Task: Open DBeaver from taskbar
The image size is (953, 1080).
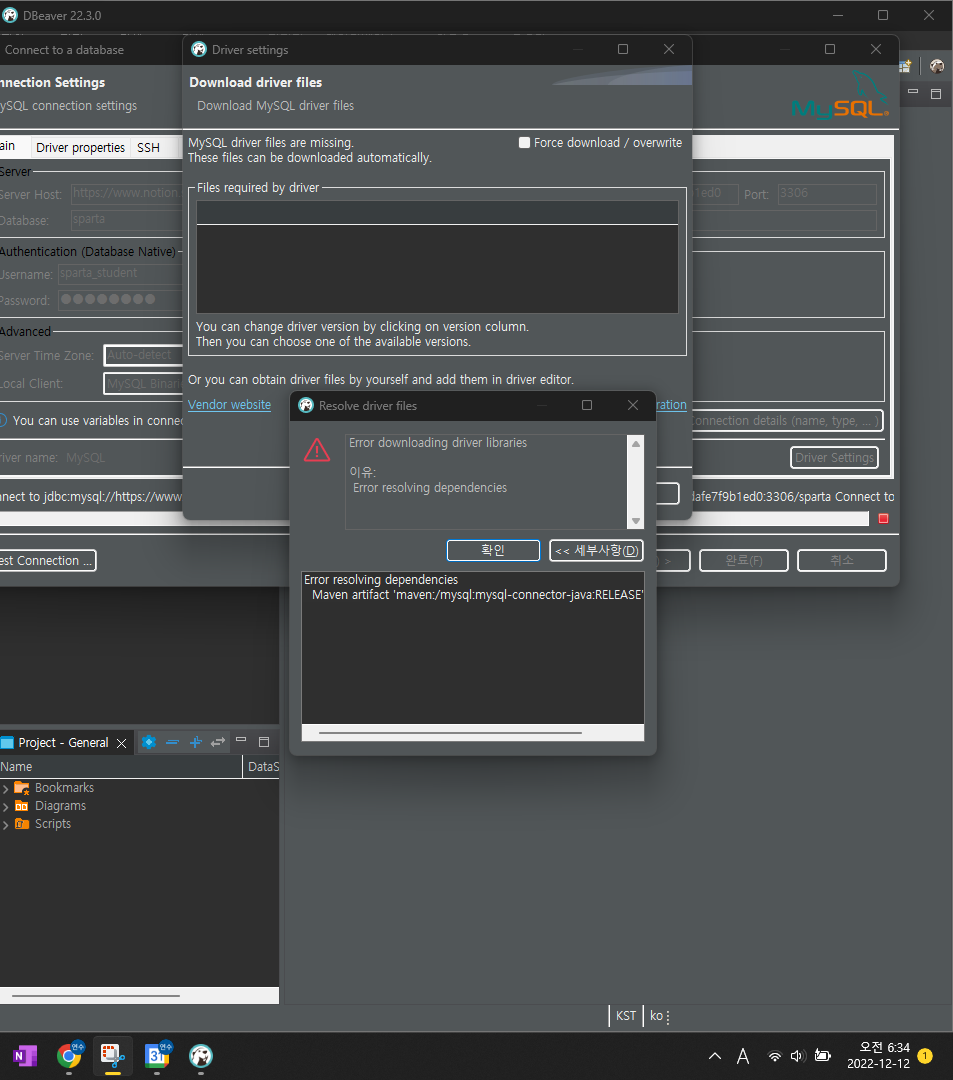Action: pyautogui.click(x=201, y=1056)
